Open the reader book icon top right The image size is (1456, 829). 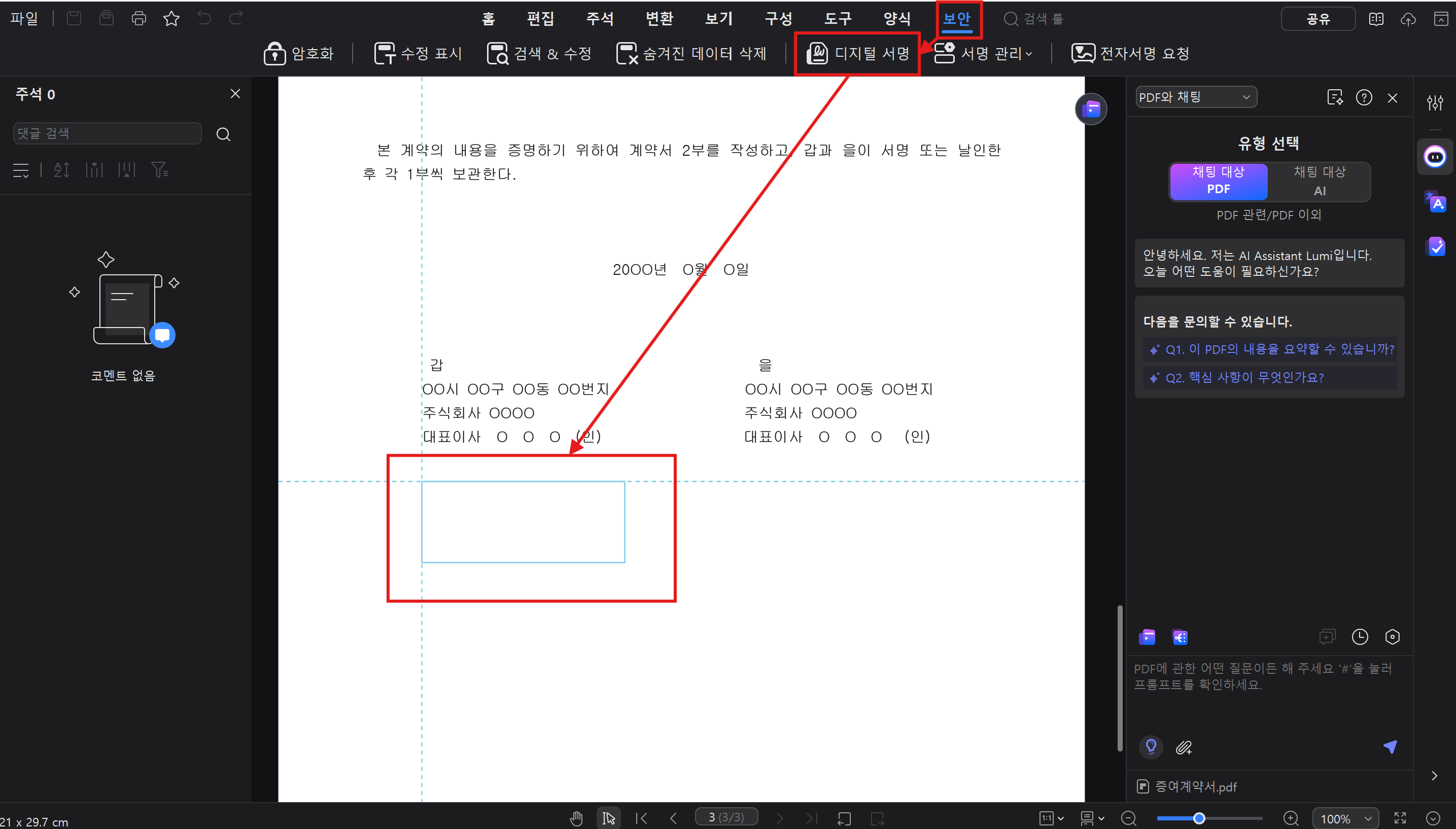coord(1376,19)
